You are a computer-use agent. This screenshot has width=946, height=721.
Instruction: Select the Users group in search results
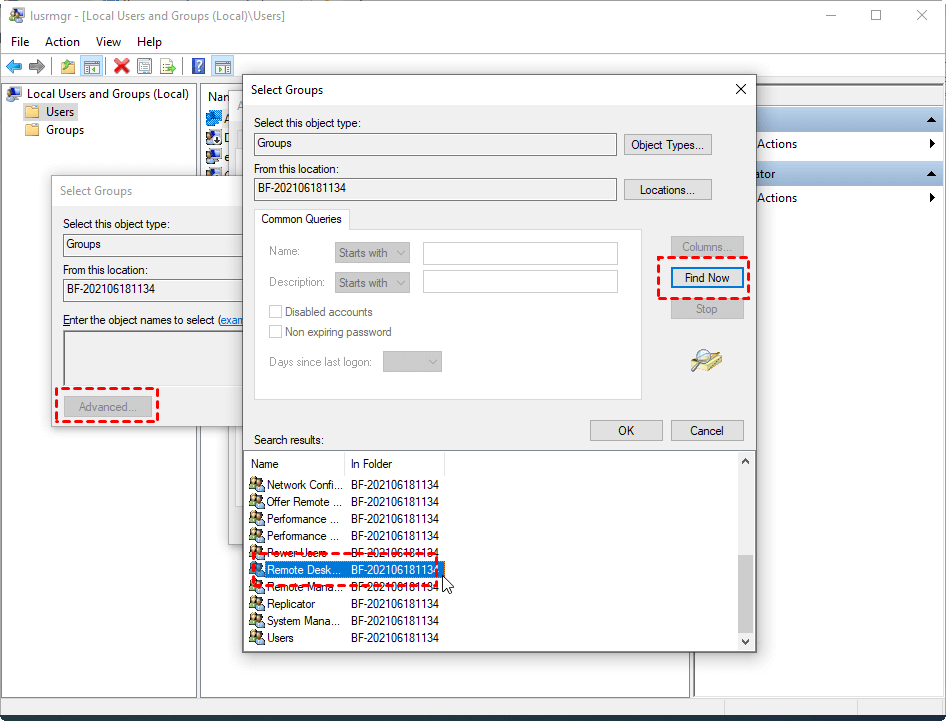point(280,638)
